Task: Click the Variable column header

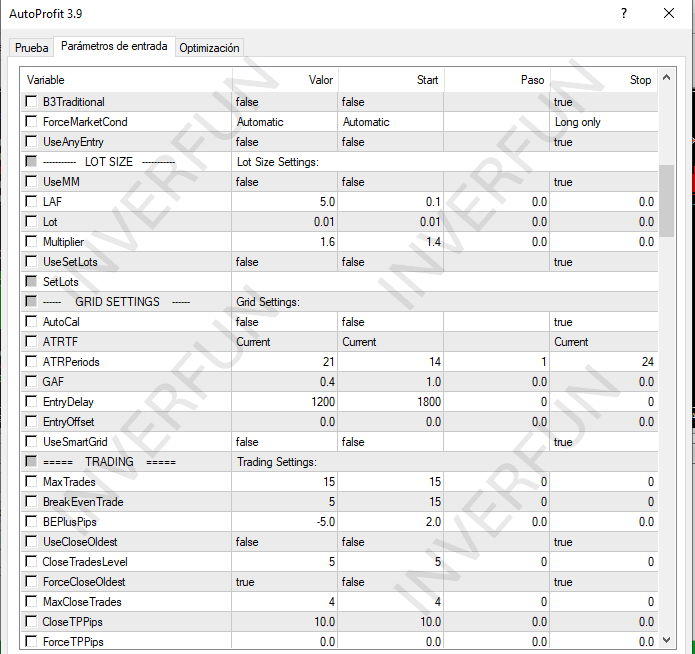Action: [x=126, y=80]
